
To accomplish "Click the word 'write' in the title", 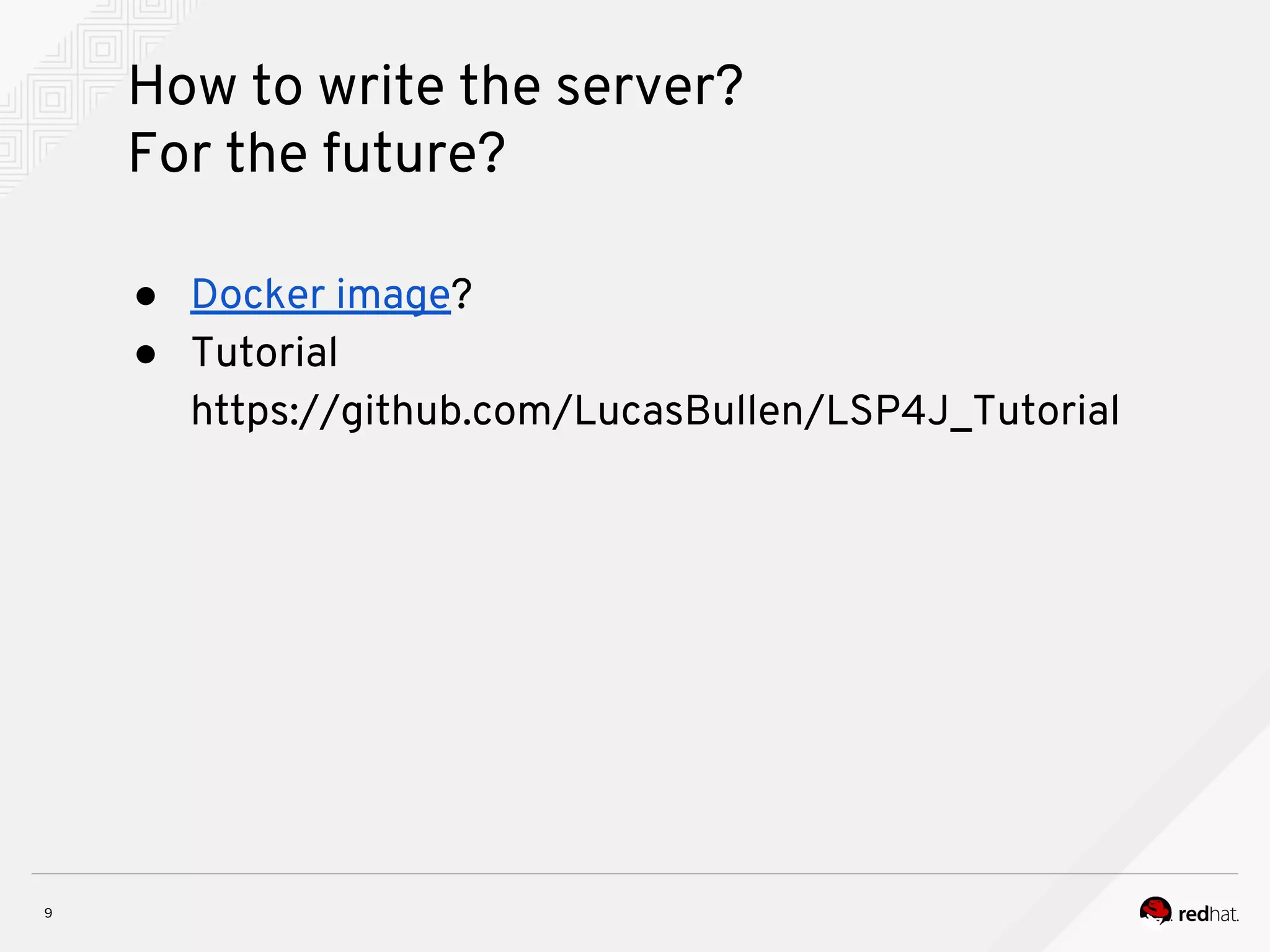I will (381, 86).
